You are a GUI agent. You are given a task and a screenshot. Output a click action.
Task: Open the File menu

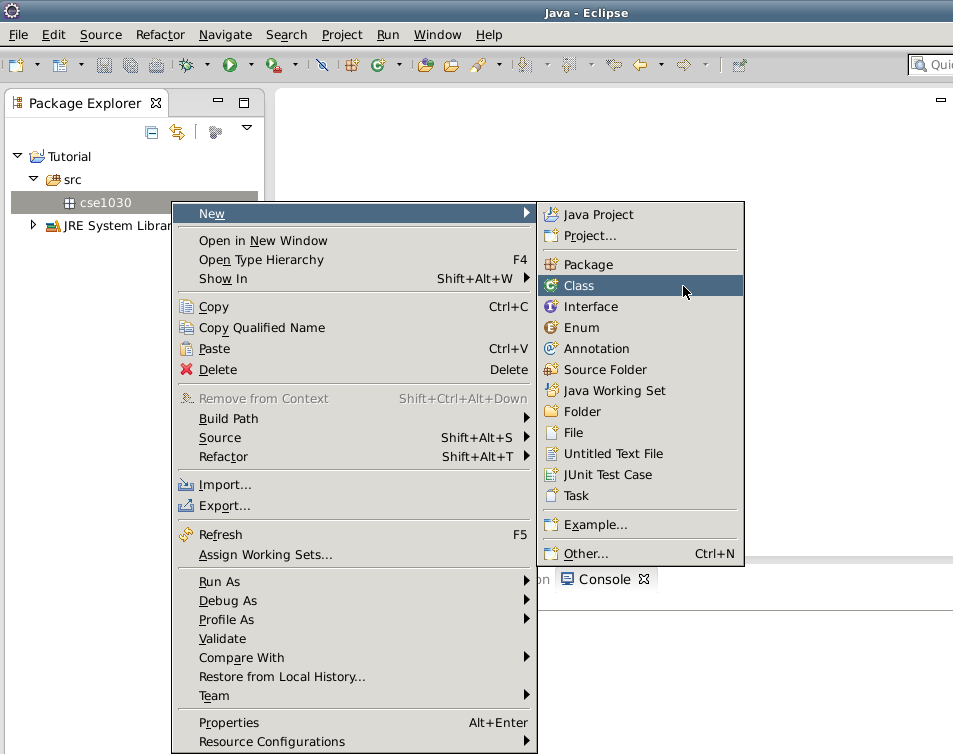(x=18, y=35)
